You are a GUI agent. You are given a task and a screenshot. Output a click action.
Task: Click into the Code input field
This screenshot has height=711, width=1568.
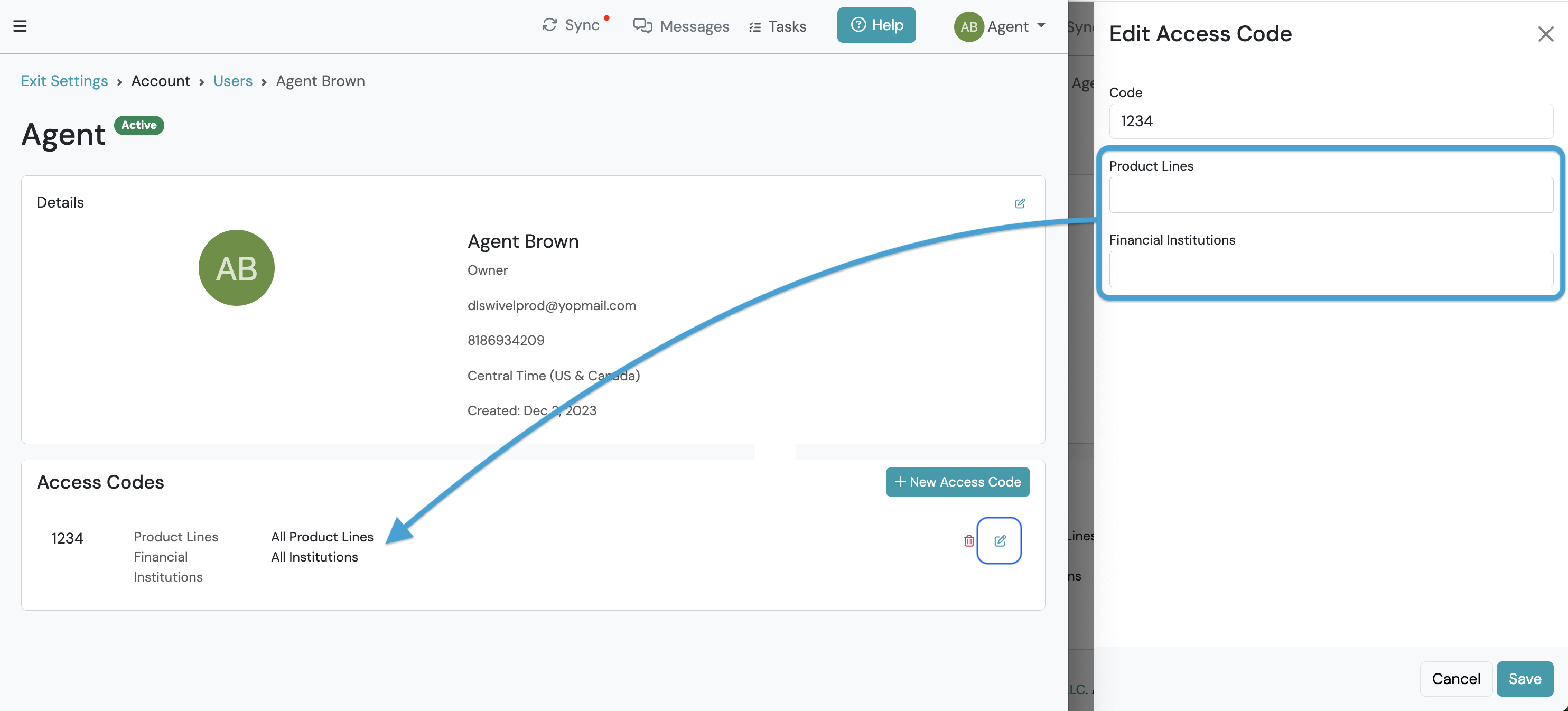click(x=1331, y=121)
